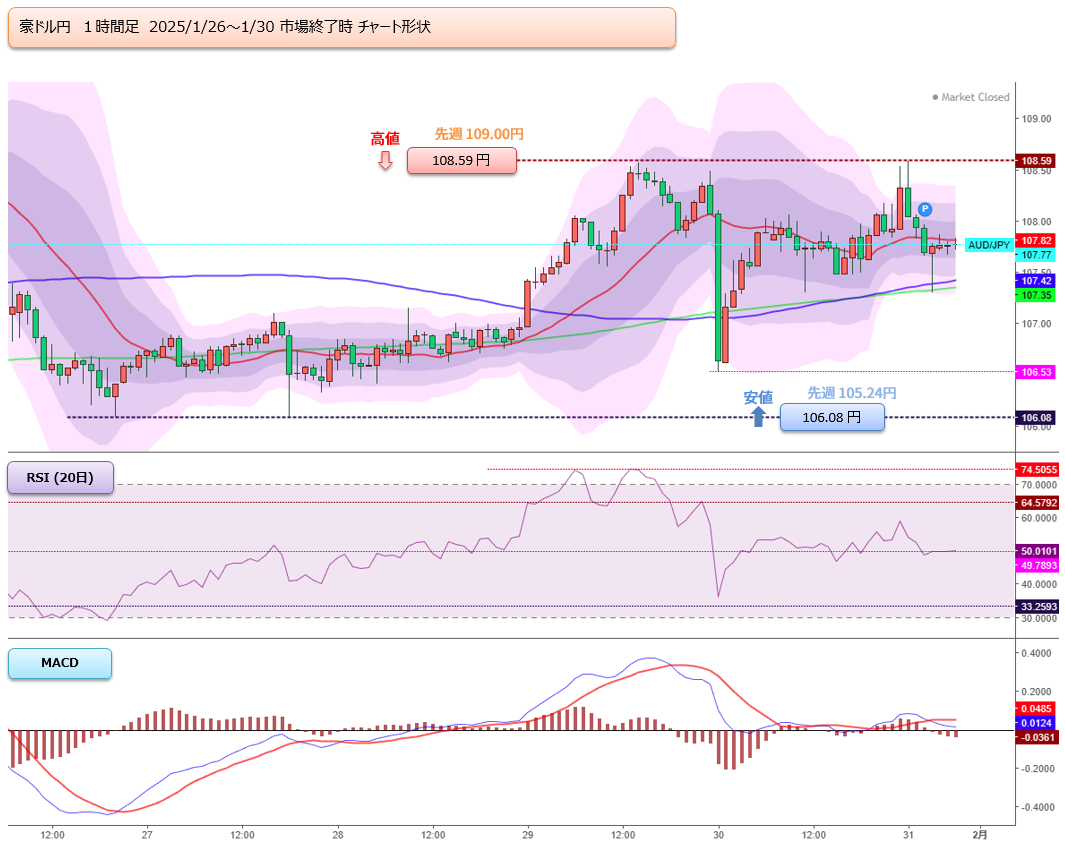Viewport: 1065px width, 845px height.
Task: Click the blue P marker on the chart
Action: pyautogui.click(x=924, y=209)
